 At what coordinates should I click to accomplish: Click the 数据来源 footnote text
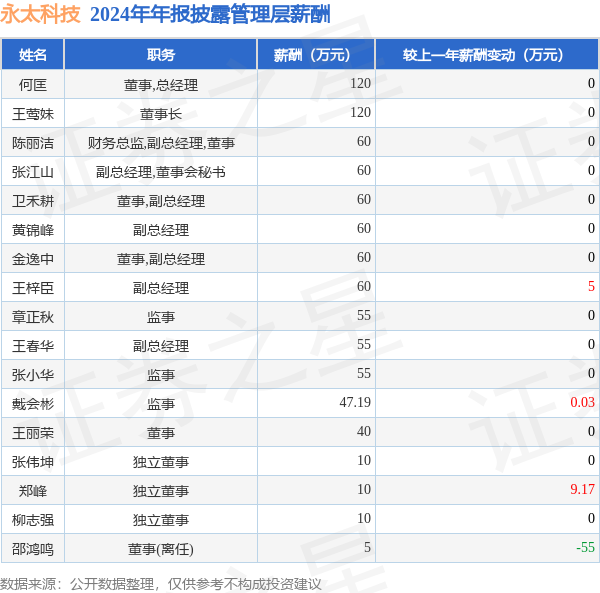[x=161, y=584]
